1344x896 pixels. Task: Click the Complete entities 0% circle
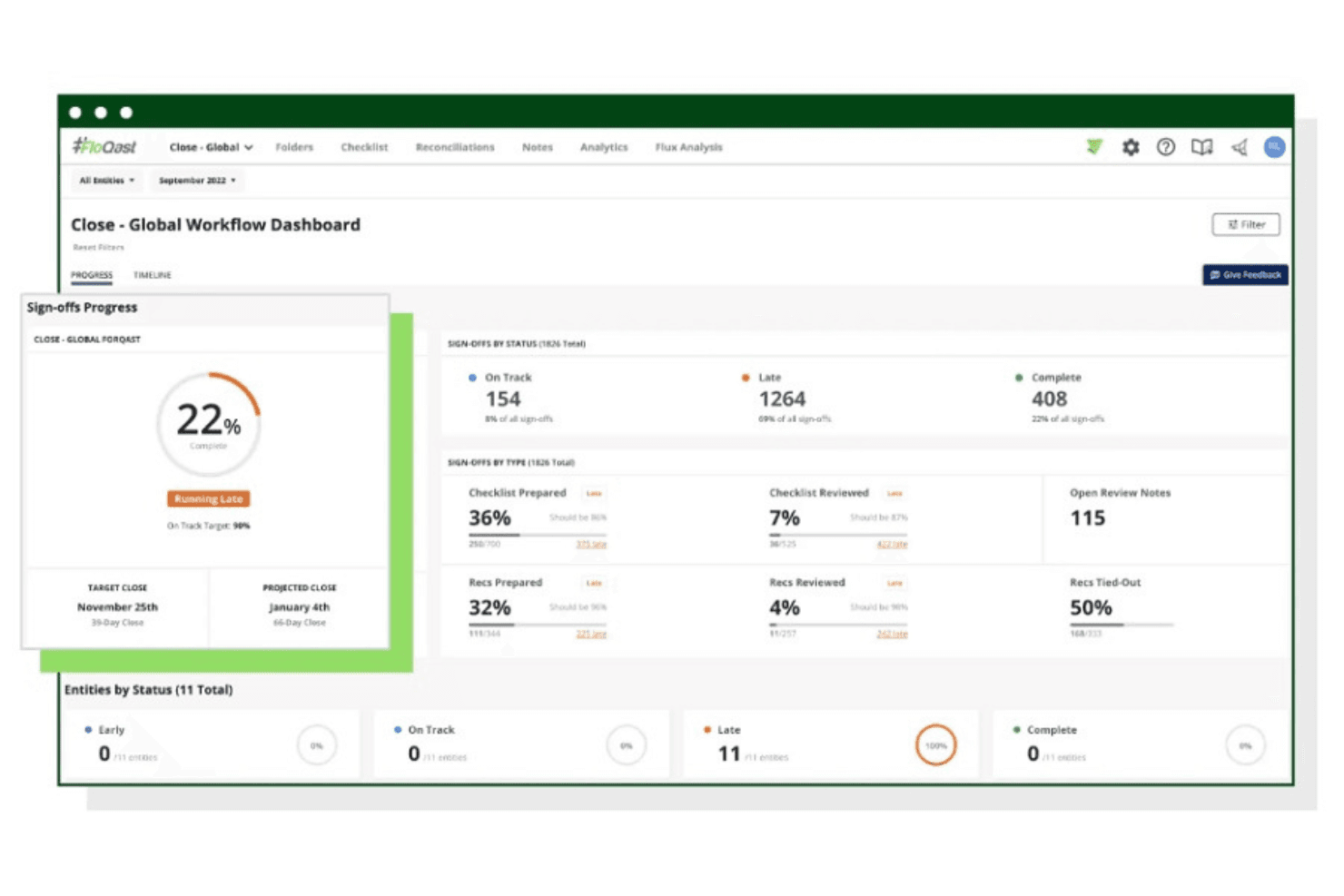point(1245,745)
